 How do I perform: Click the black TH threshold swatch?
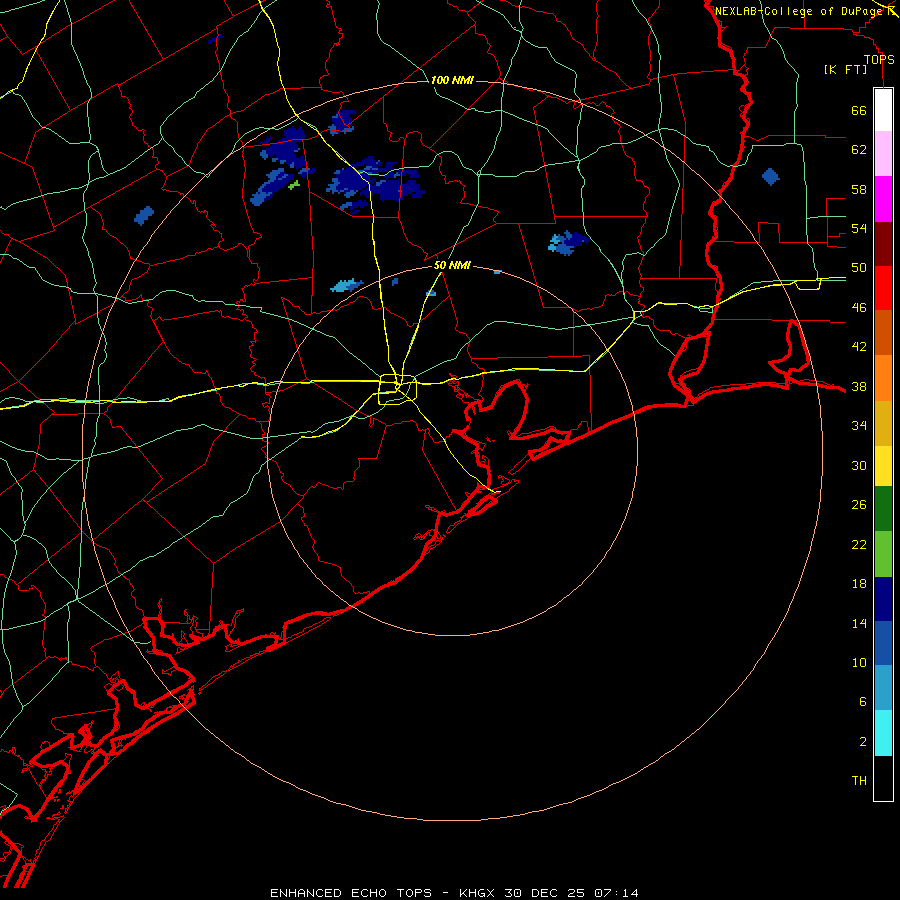coord(883,778)
